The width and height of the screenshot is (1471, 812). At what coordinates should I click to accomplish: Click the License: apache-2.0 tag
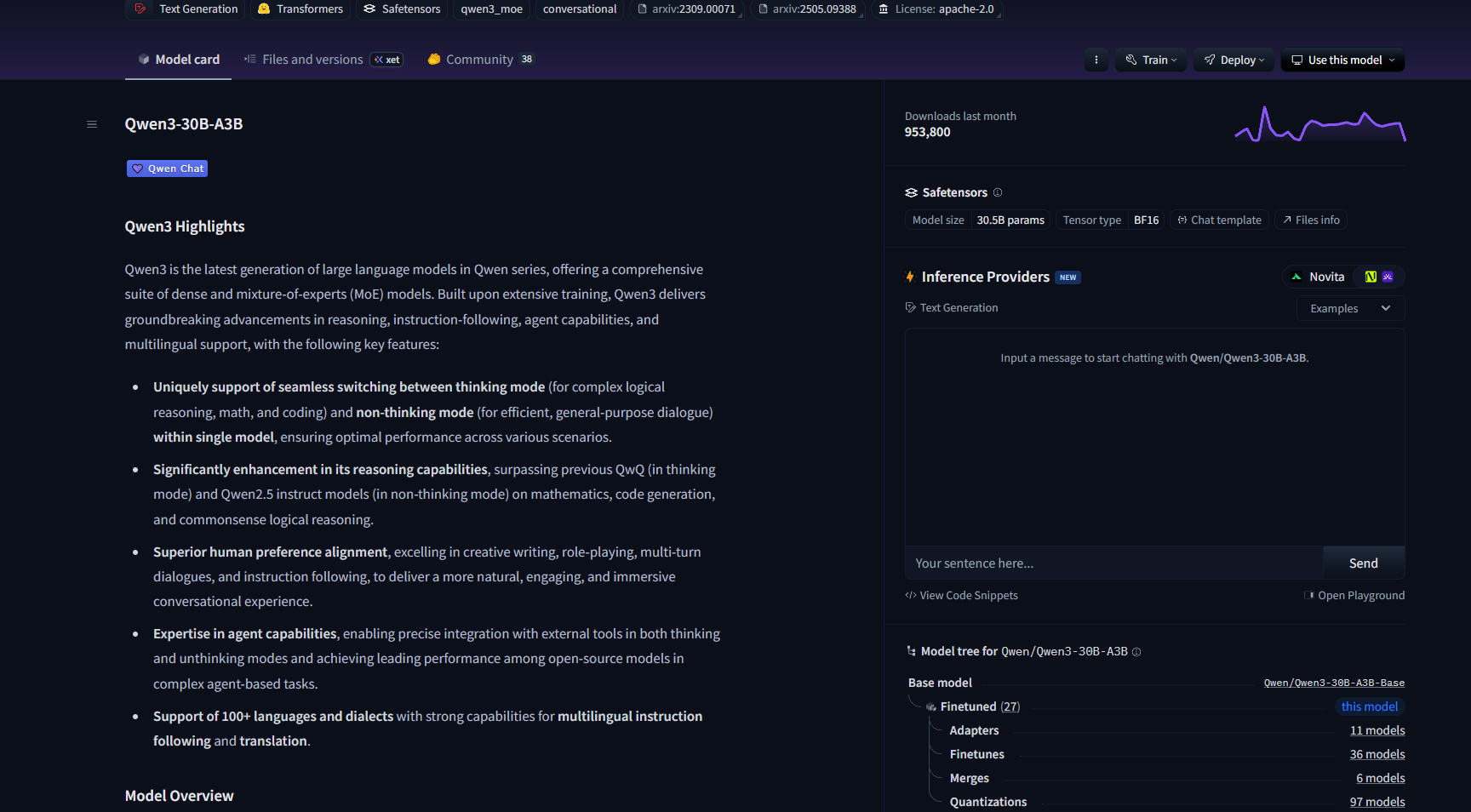(x=936, y=9)
